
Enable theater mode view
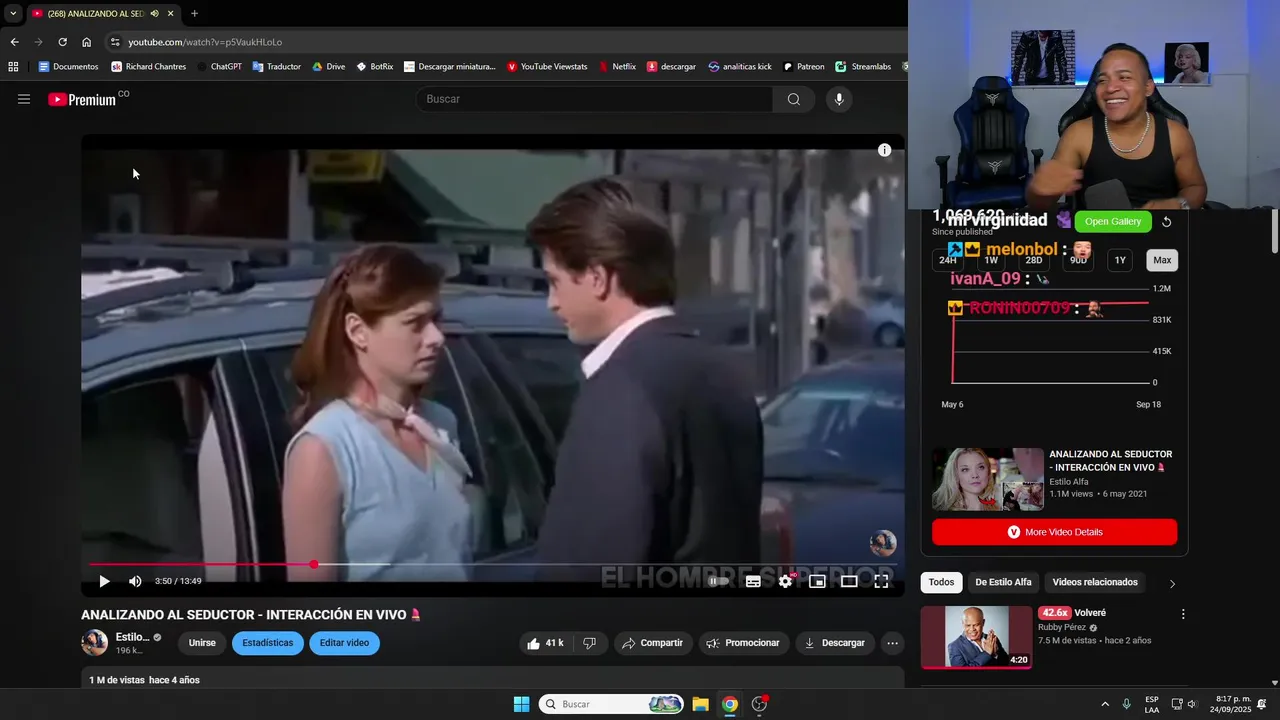click(849, 581)
